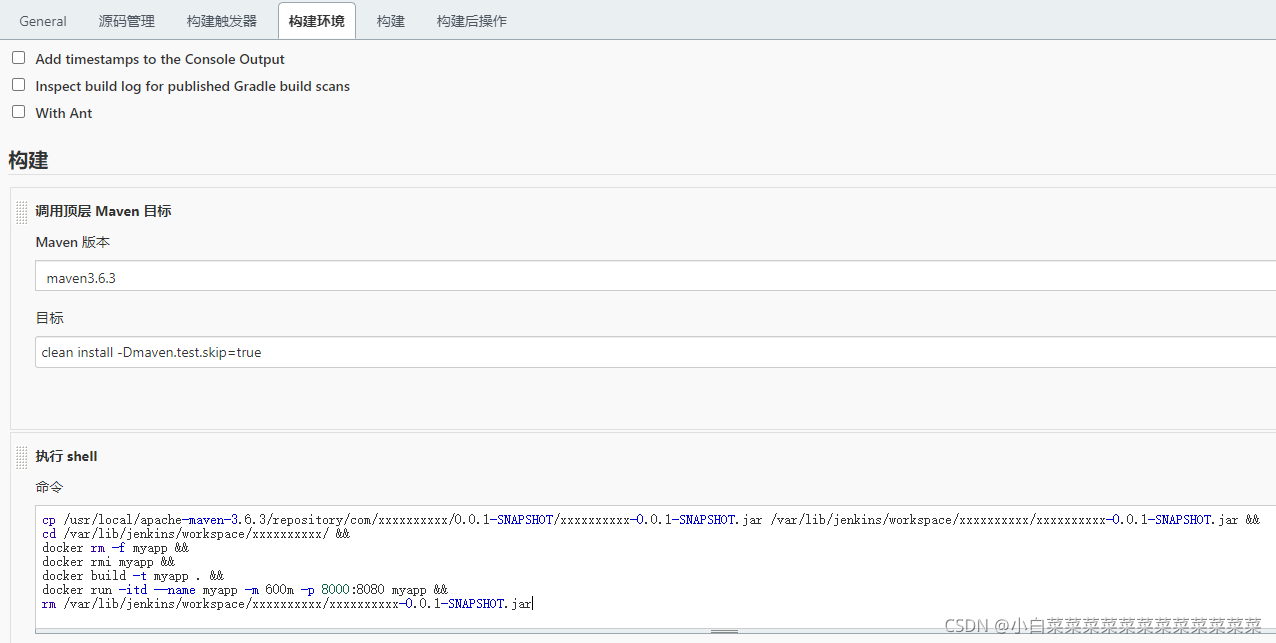
Task: Switch to the General tab
Action: pos(43,21)
